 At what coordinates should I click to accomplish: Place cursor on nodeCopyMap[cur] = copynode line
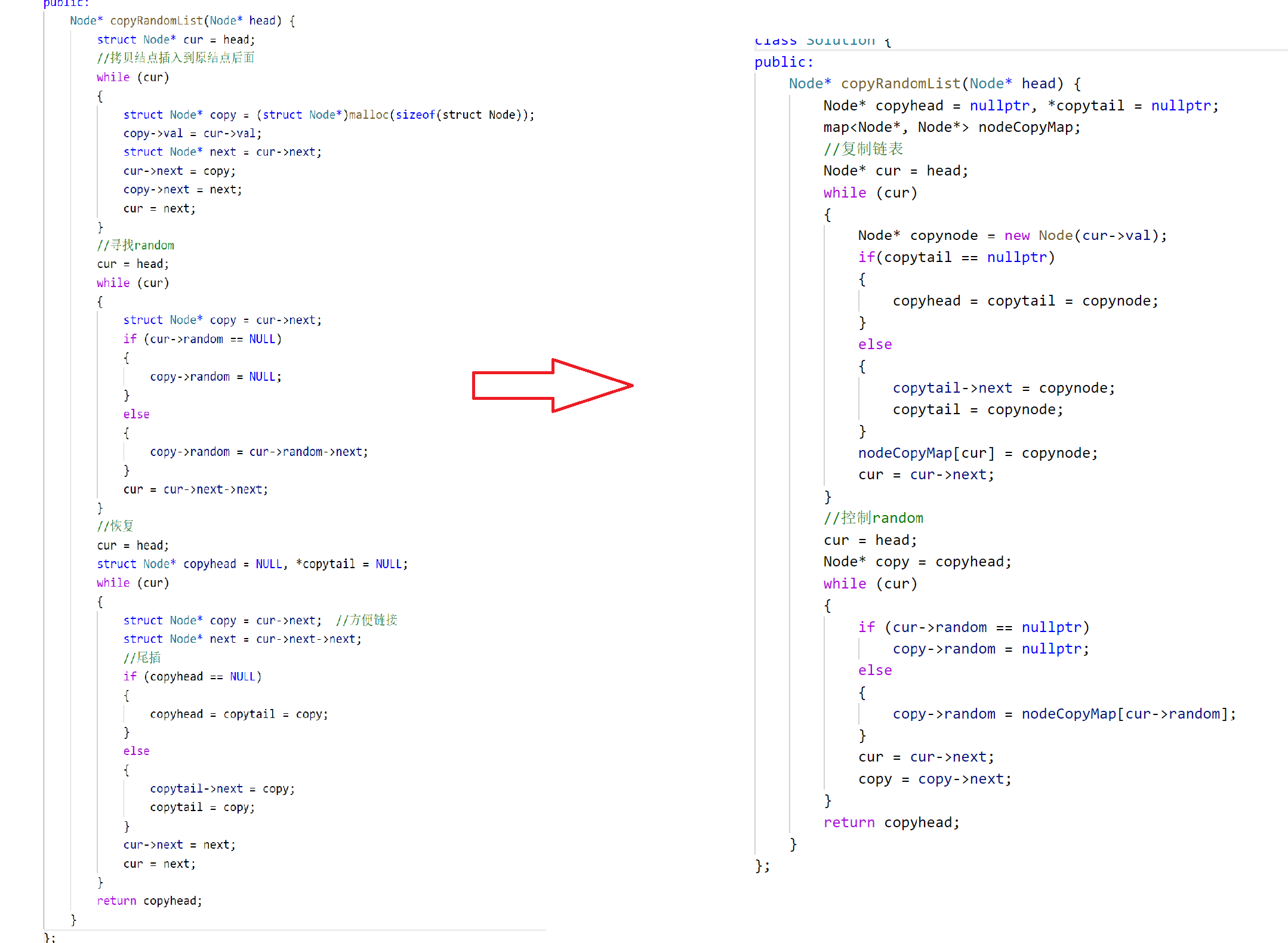pyautogui.click(x=978, y=453)
